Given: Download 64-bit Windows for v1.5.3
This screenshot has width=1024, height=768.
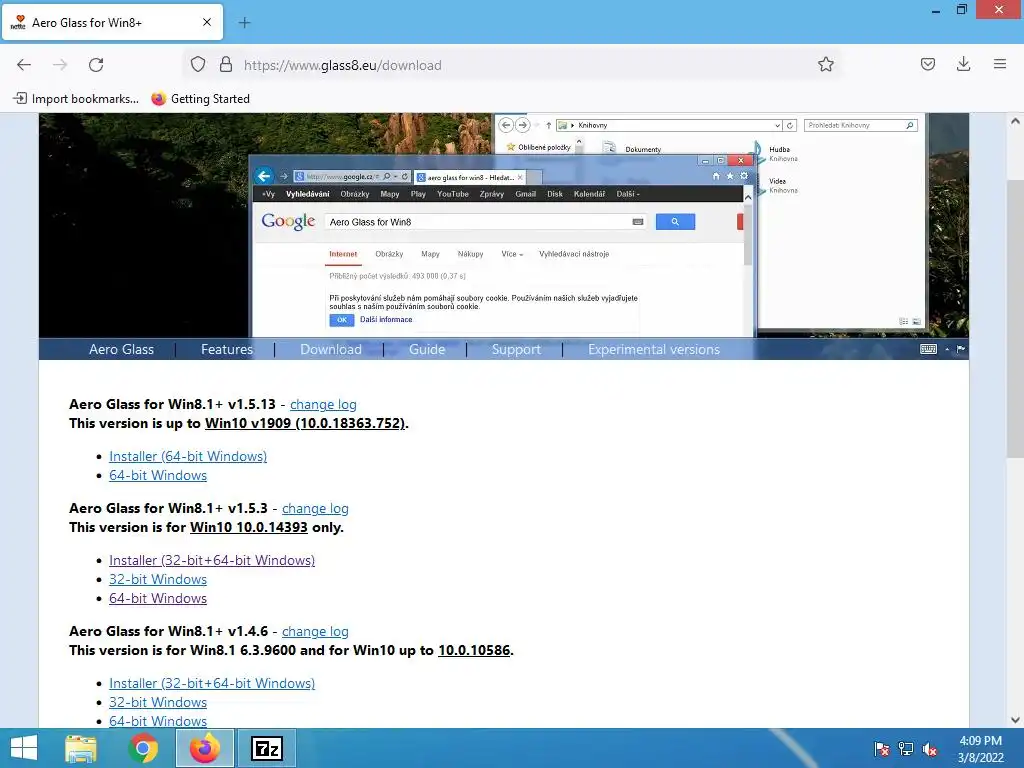Looking at the screenshot, I should [158, 598].
